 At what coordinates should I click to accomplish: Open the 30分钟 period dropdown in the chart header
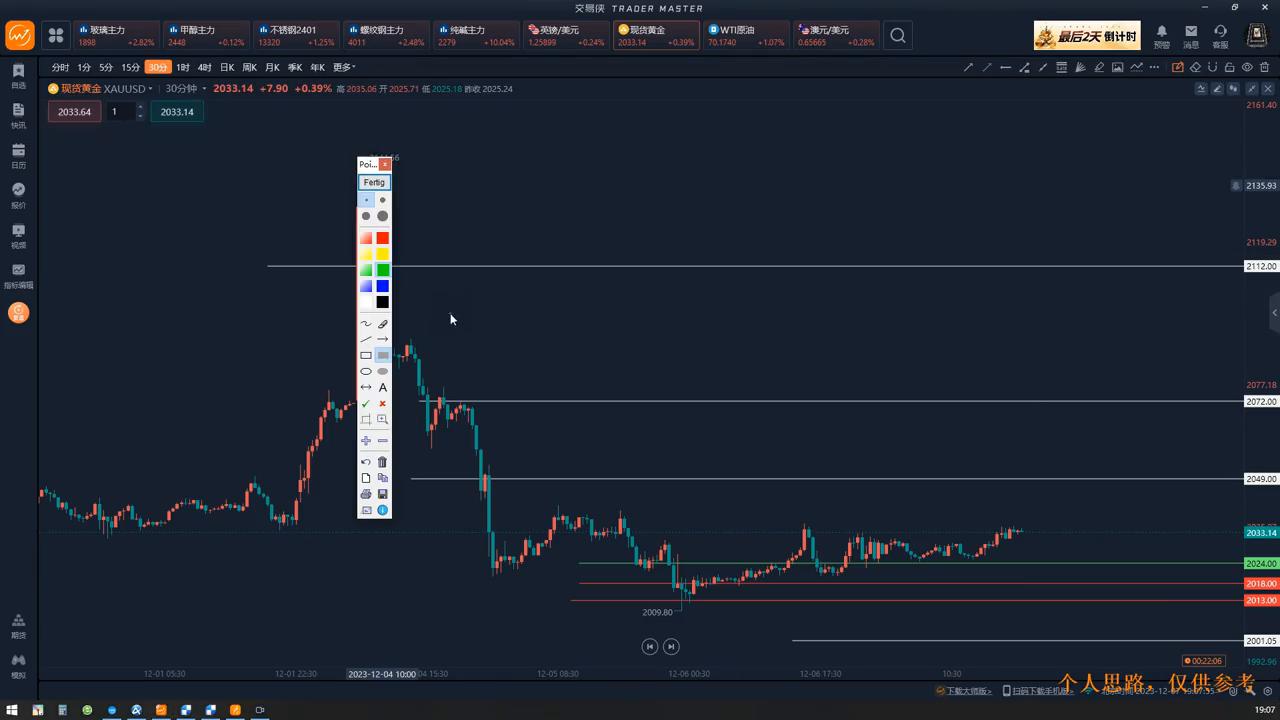point(185,88)
